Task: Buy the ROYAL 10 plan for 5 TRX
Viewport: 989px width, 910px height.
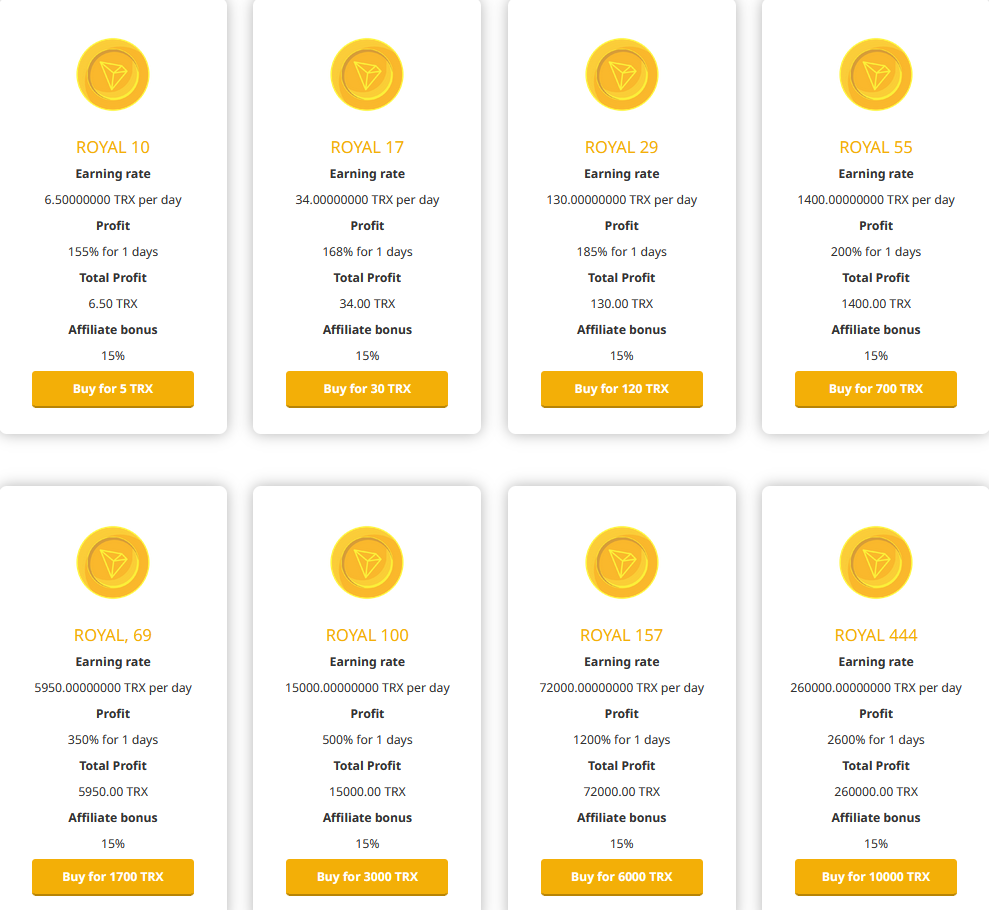Action: 113,389
